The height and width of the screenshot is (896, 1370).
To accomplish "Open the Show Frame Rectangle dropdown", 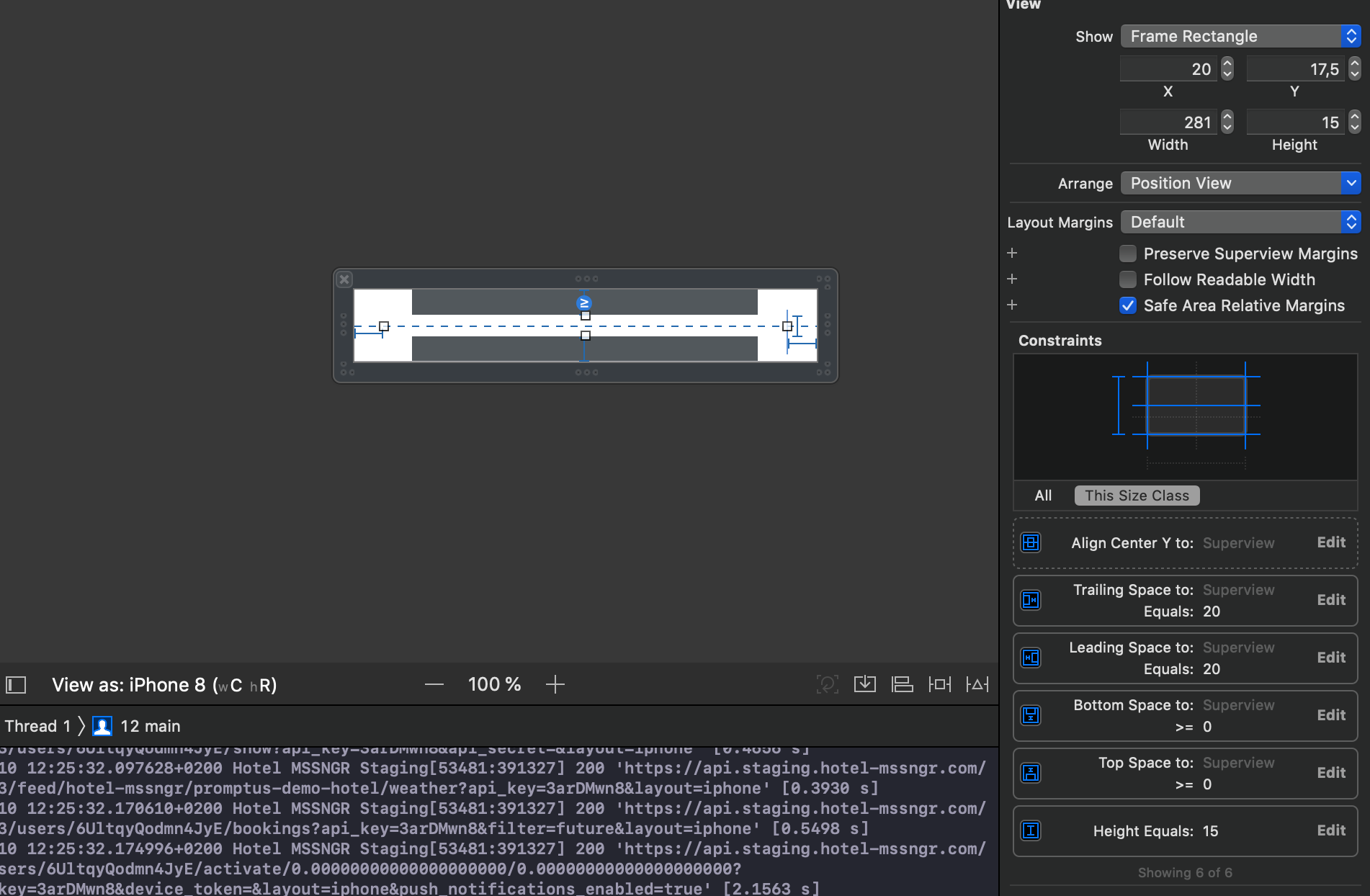I will click(x=1240, y=36).
